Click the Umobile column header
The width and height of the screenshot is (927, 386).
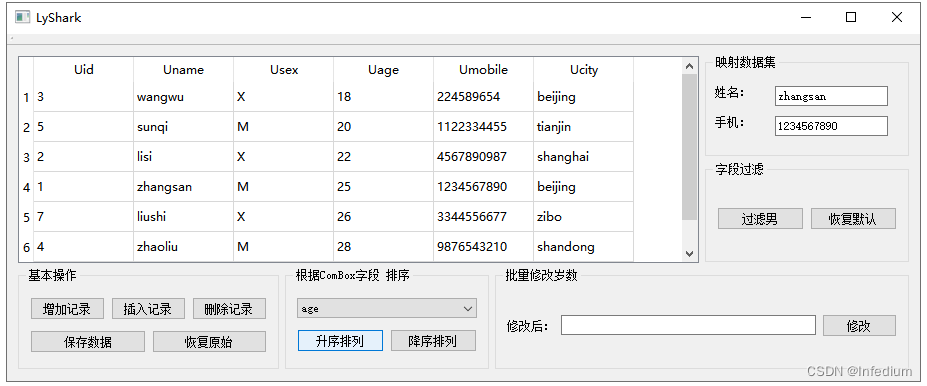tap(483, 70)
